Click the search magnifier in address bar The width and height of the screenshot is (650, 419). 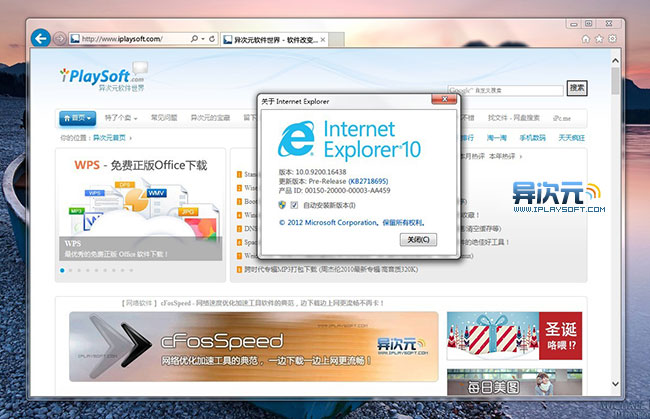[x=194, y=39]
